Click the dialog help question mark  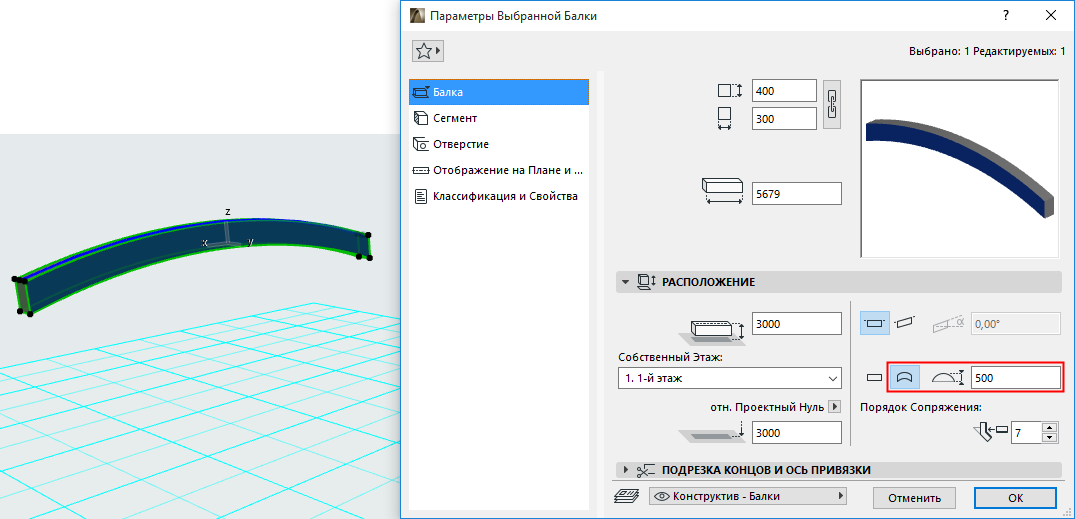point(1005,15)
